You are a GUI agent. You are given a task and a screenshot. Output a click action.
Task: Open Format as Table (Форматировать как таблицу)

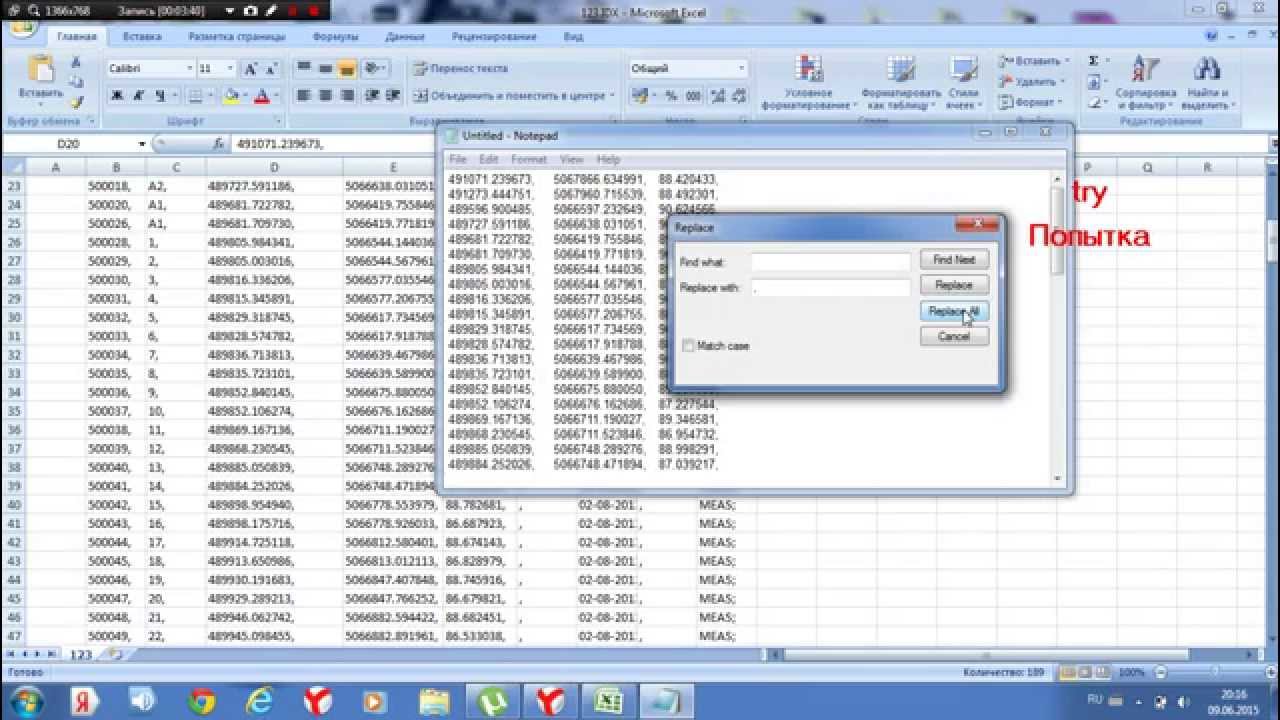(x=900, y=83)
